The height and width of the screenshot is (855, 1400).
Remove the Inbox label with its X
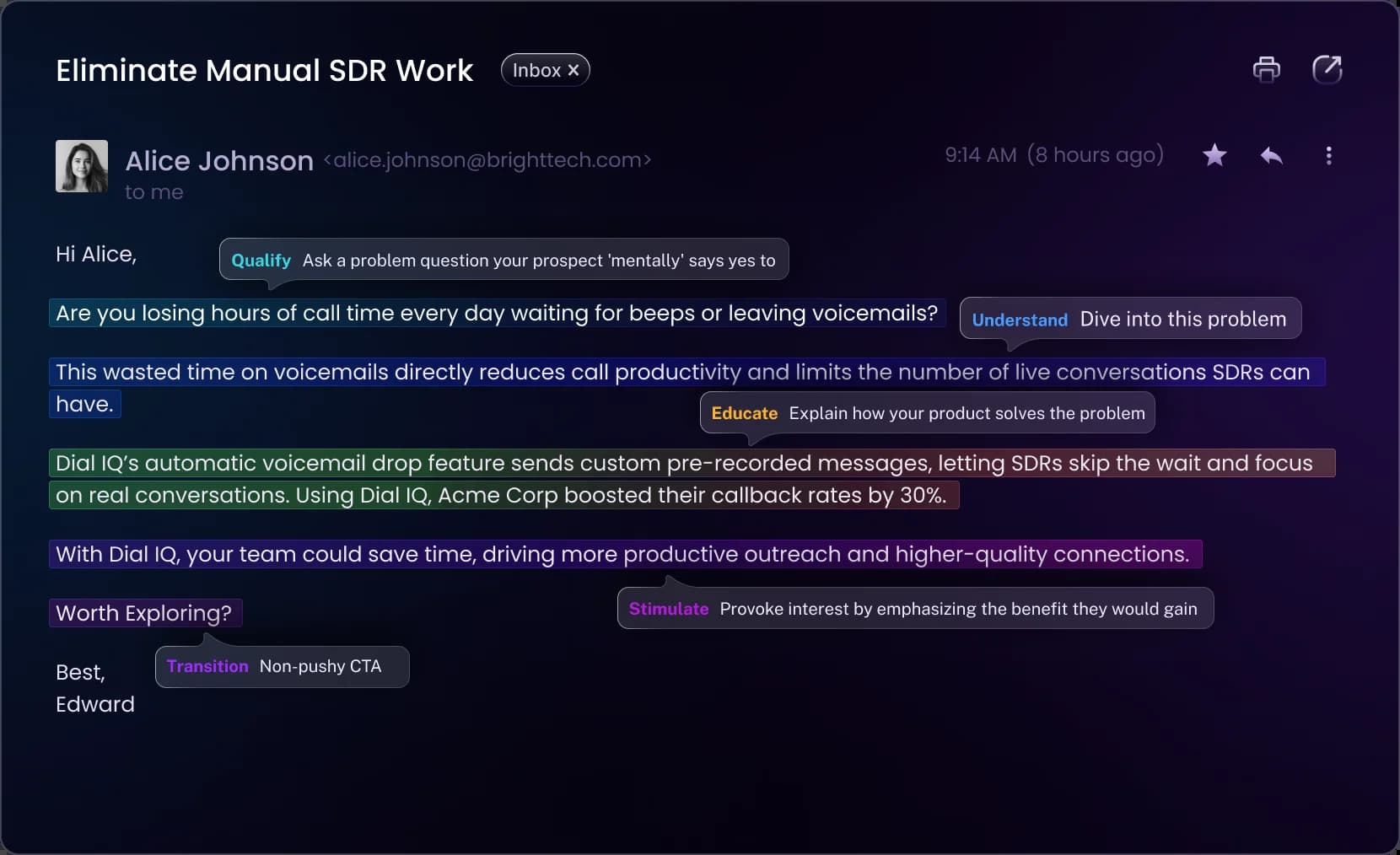click(573, 70)
